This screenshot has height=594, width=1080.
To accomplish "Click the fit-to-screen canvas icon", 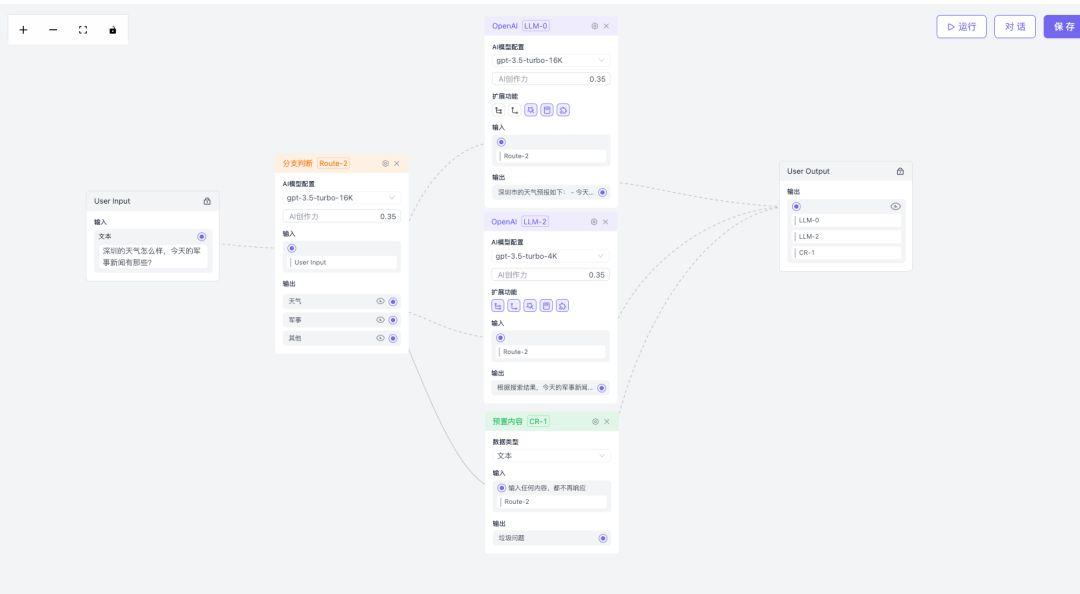I will coord(83,30).
